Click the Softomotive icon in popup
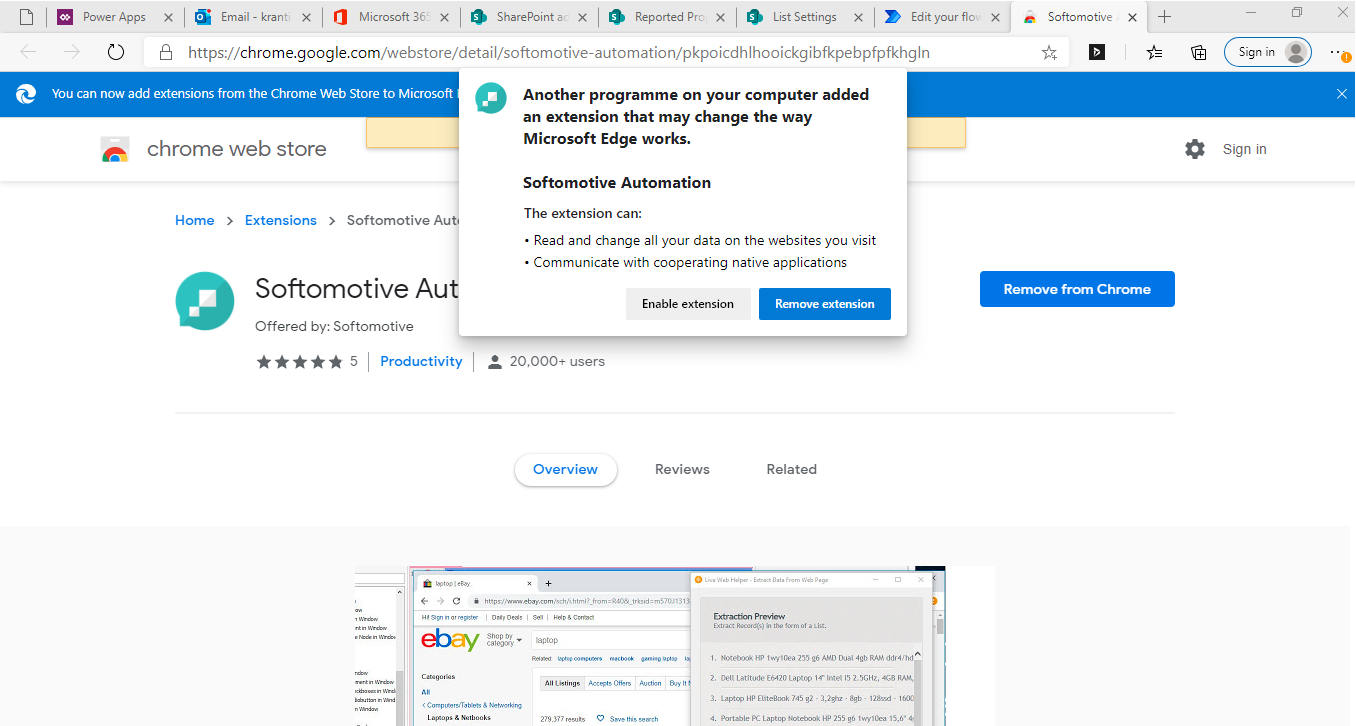The height and width of the screenshot is (726, 1356). click(x=491, y=98)
